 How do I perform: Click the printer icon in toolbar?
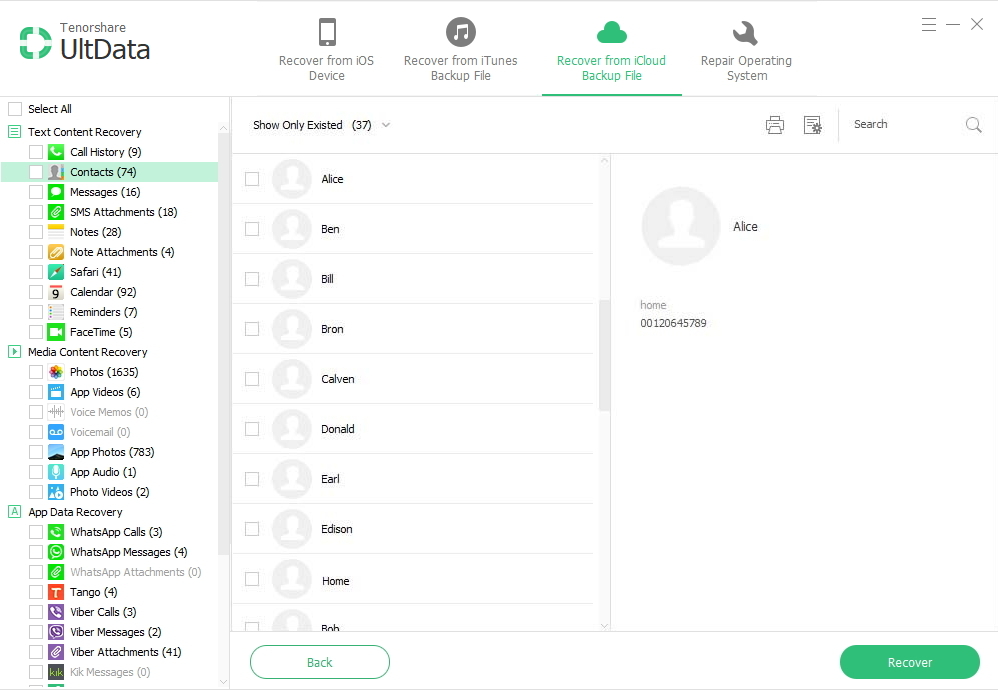(775, 125)
